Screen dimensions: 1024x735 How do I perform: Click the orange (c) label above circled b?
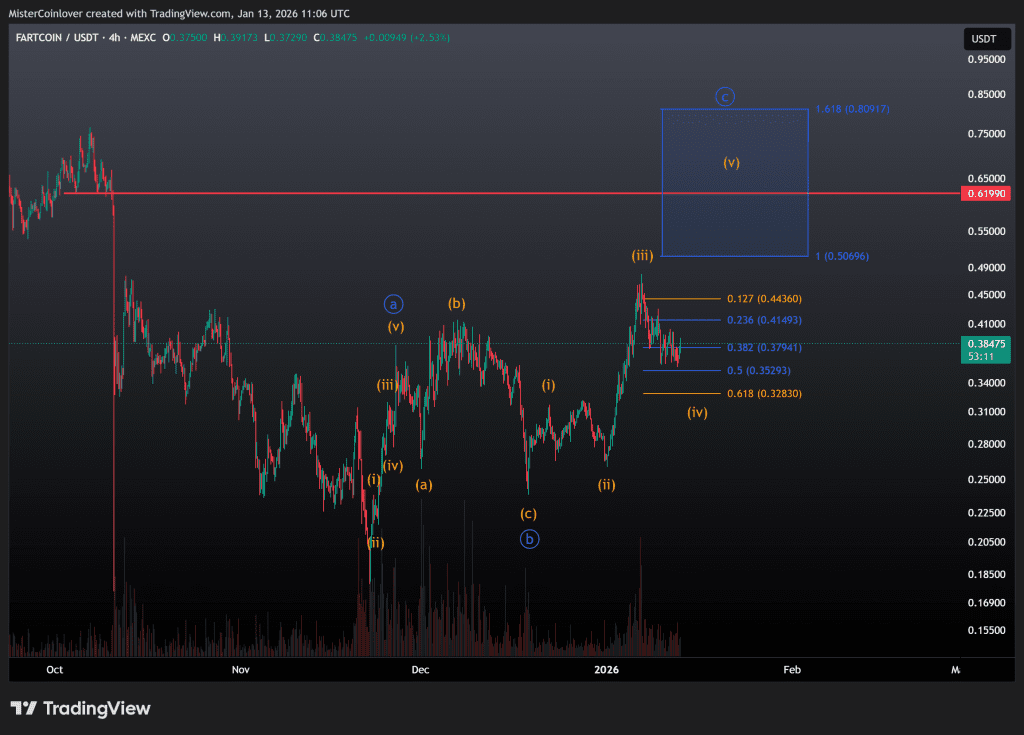click(528, 514)
